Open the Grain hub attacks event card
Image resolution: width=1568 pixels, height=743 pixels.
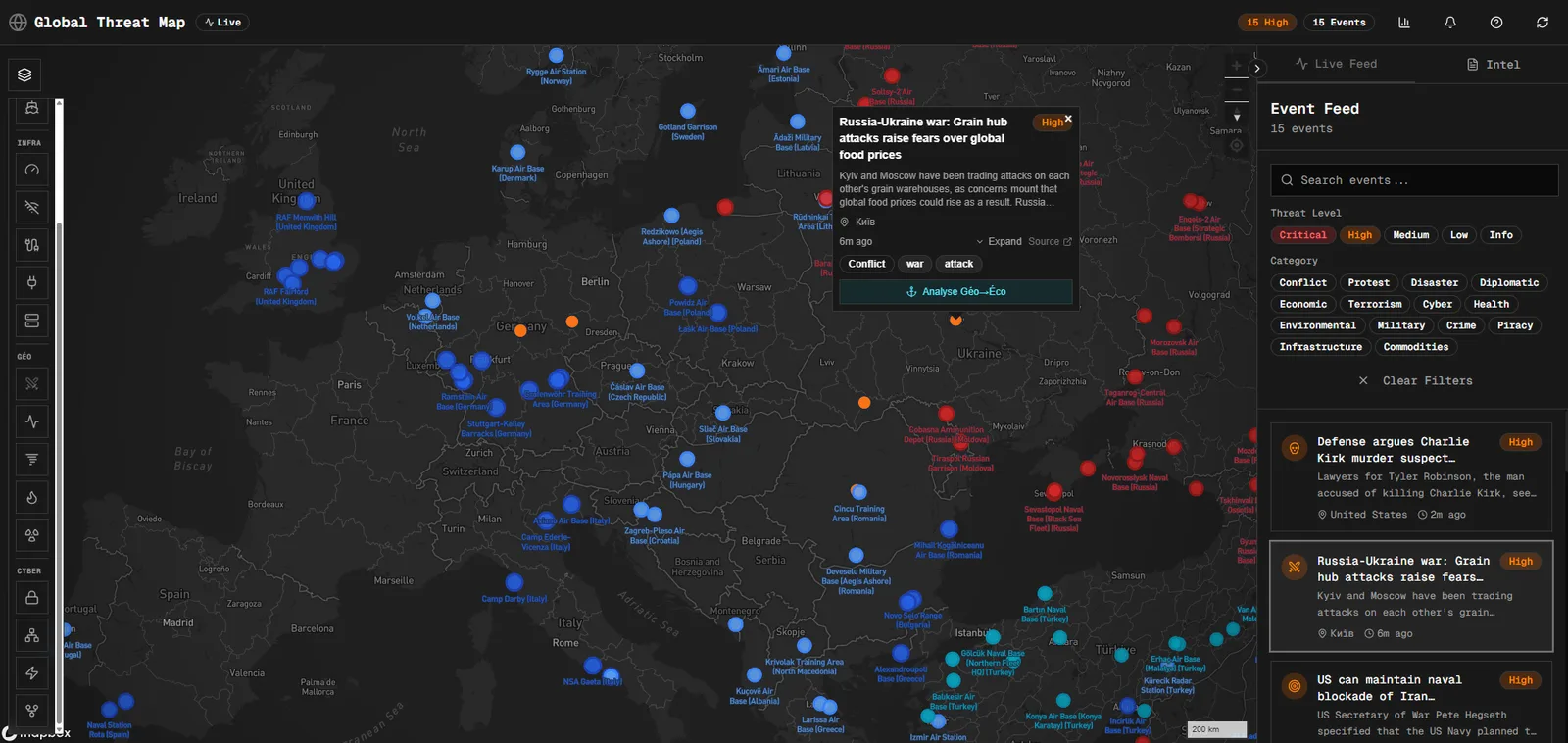pos(1411,596)
